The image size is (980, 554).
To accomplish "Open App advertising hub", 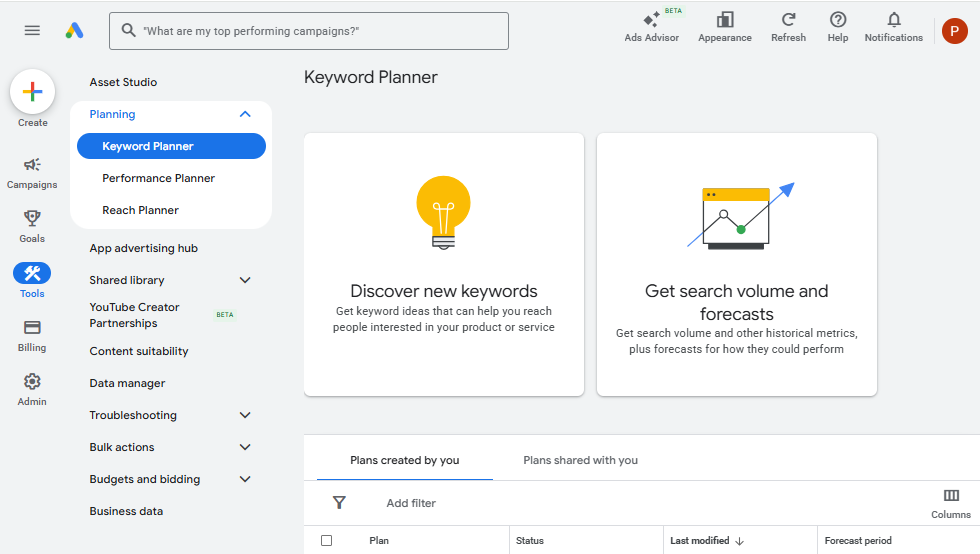I will pyautogui.click(x=143, y=248).
